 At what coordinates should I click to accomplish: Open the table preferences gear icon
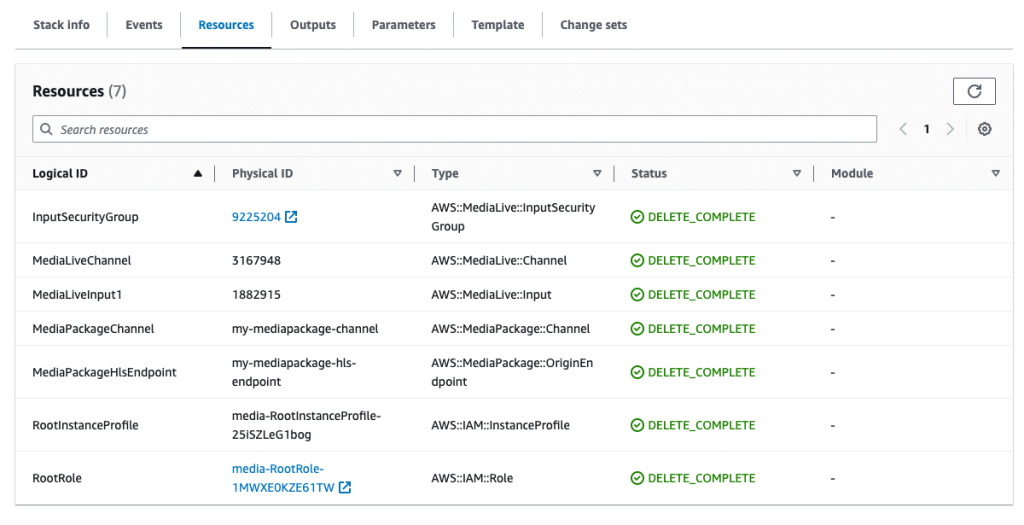[985, 129]
